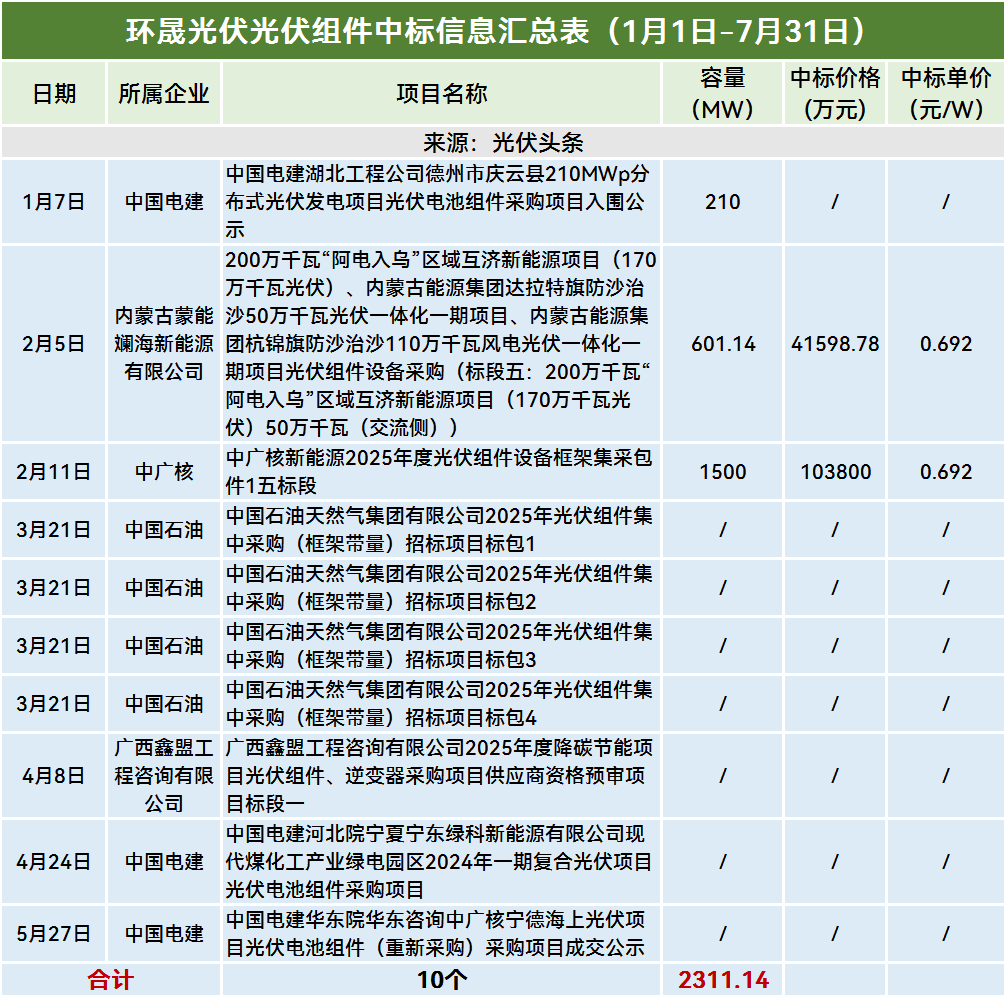This screenshot has height=997, width=1006.
Task: Click the 2311.14 total capacity cell
Action: tap(722, 980)
